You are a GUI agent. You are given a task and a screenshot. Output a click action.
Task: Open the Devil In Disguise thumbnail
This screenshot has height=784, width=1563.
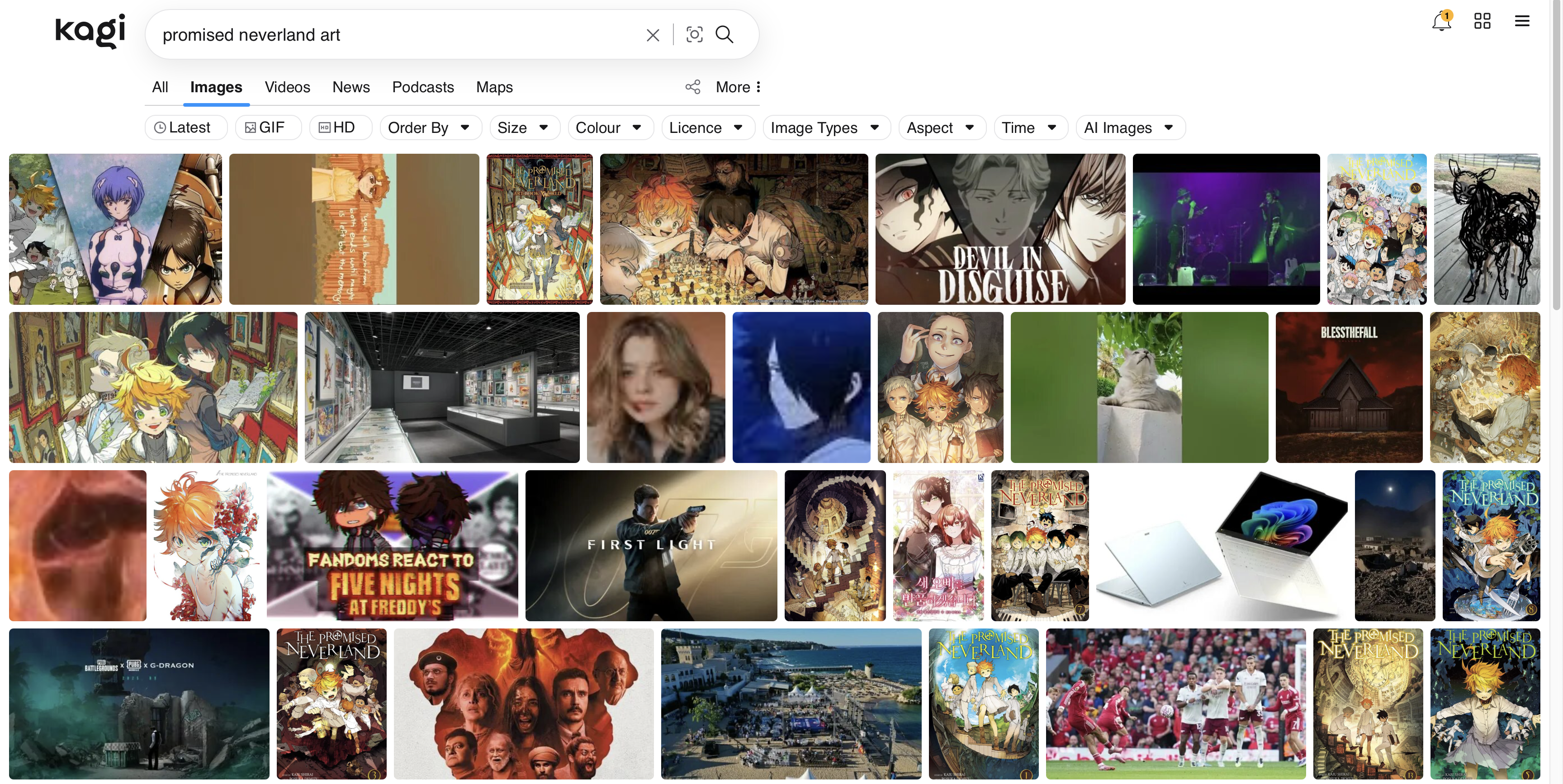click(1000, 229)
